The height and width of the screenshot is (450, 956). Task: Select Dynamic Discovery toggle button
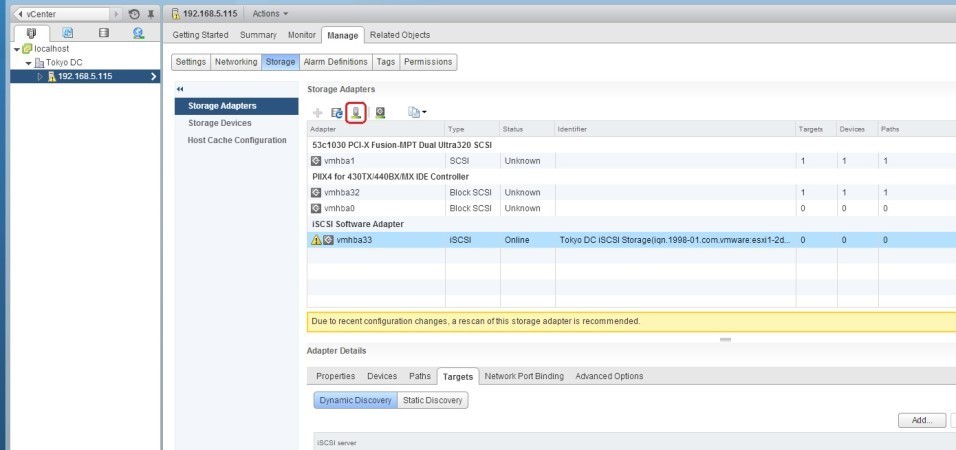point(355,401)
